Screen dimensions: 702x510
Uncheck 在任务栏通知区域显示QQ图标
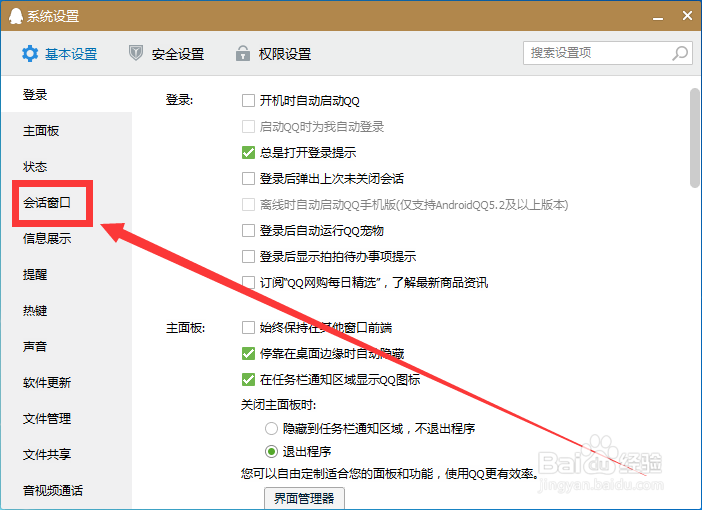(x=248, y=380)
